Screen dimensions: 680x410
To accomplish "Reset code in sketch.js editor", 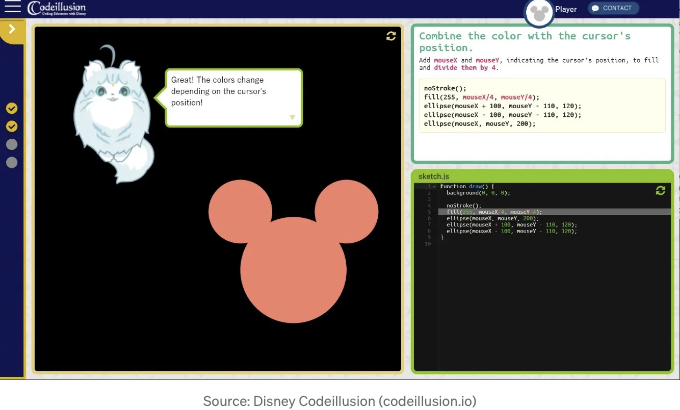I will (660, 190).
